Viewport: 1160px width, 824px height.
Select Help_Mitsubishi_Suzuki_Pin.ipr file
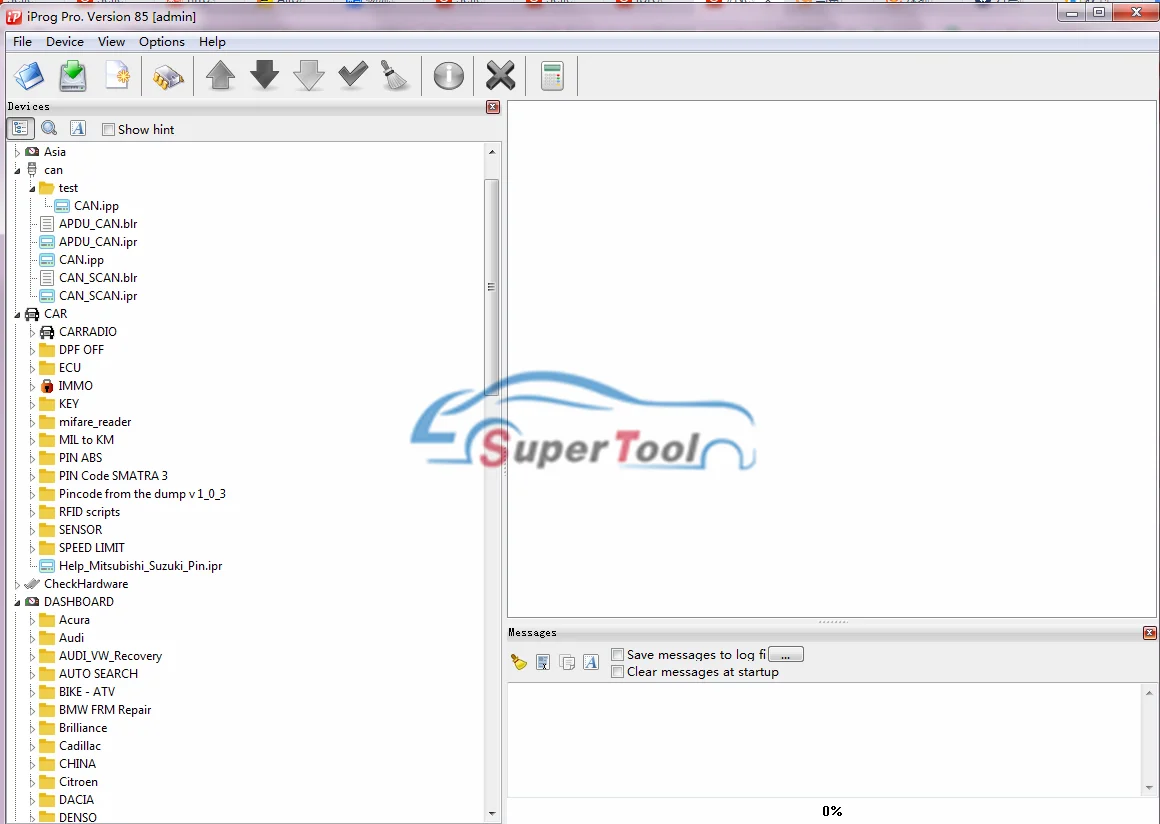pyautogui.click(x=141, y=566)
